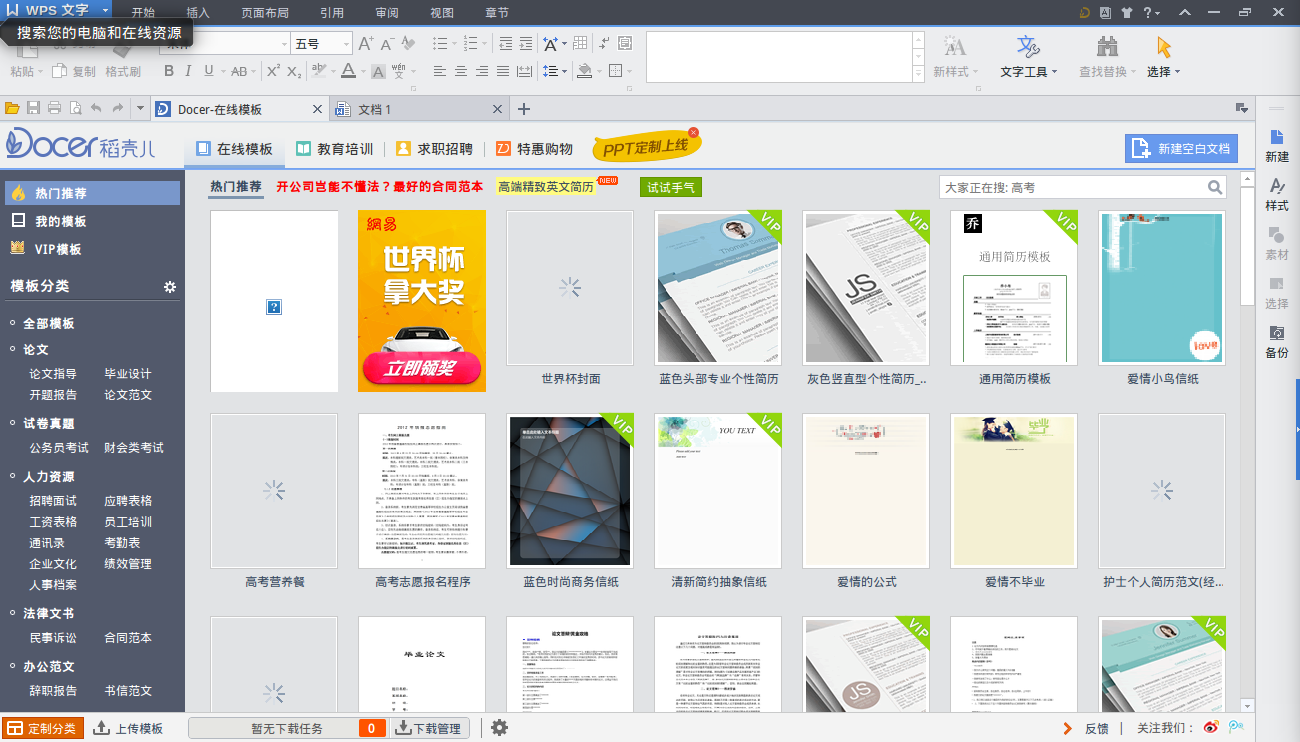Click the Open folder icon in quick access bar
Viewport: 1300px width, 742px height.
click(x=12, y=108)
